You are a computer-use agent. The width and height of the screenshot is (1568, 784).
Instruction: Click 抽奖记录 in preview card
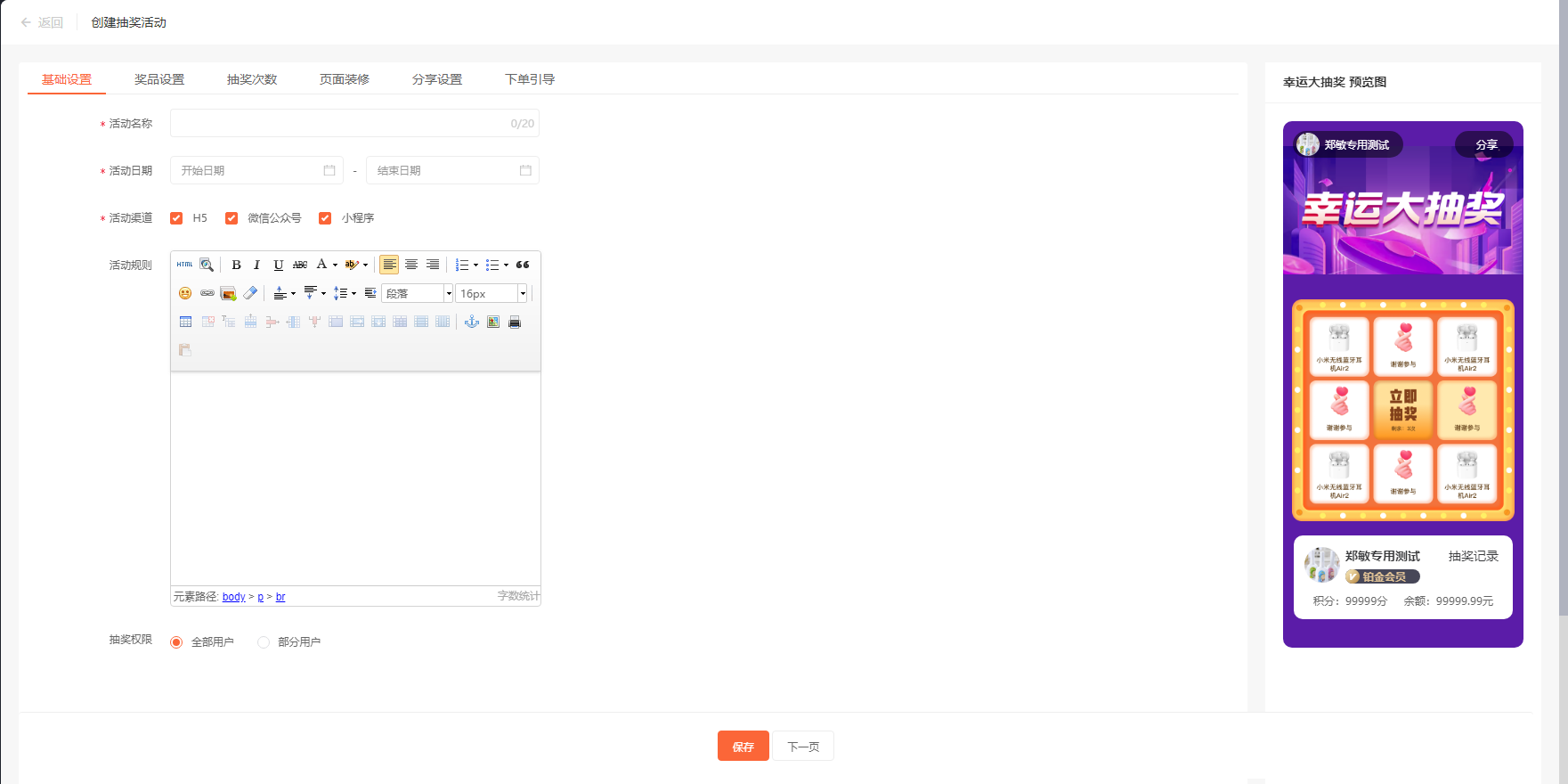[1474, 556]
